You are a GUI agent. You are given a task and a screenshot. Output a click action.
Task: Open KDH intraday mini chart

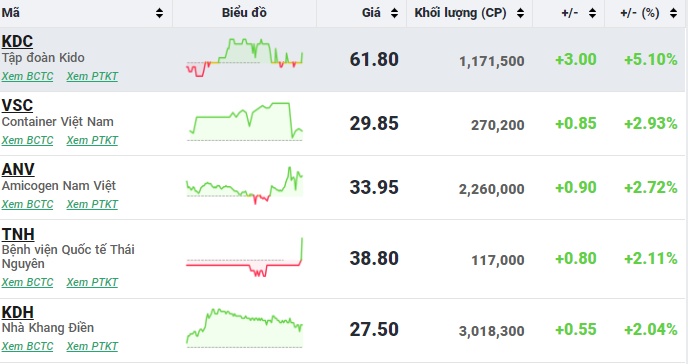244,328
